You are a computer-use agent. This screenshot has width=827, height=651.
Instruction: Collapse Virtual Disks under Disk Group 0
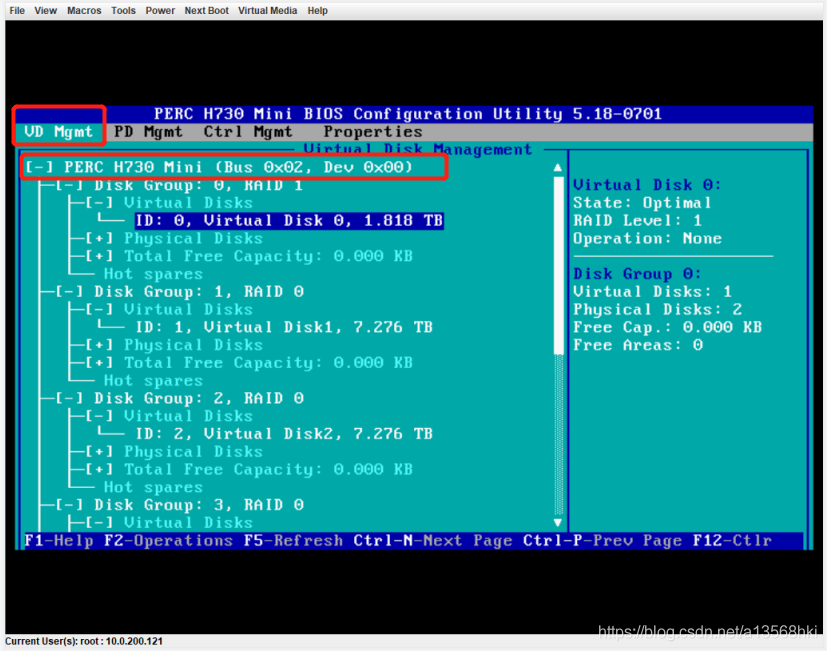point(99,203)
